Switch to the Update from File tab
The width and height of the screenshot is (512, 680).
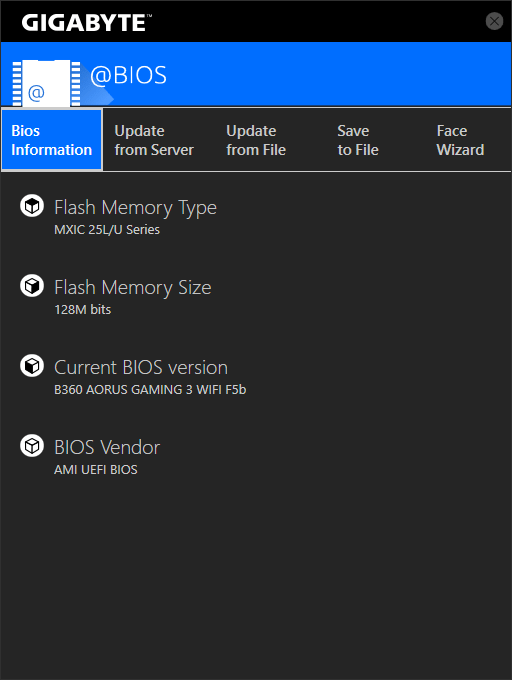[256, 140]
